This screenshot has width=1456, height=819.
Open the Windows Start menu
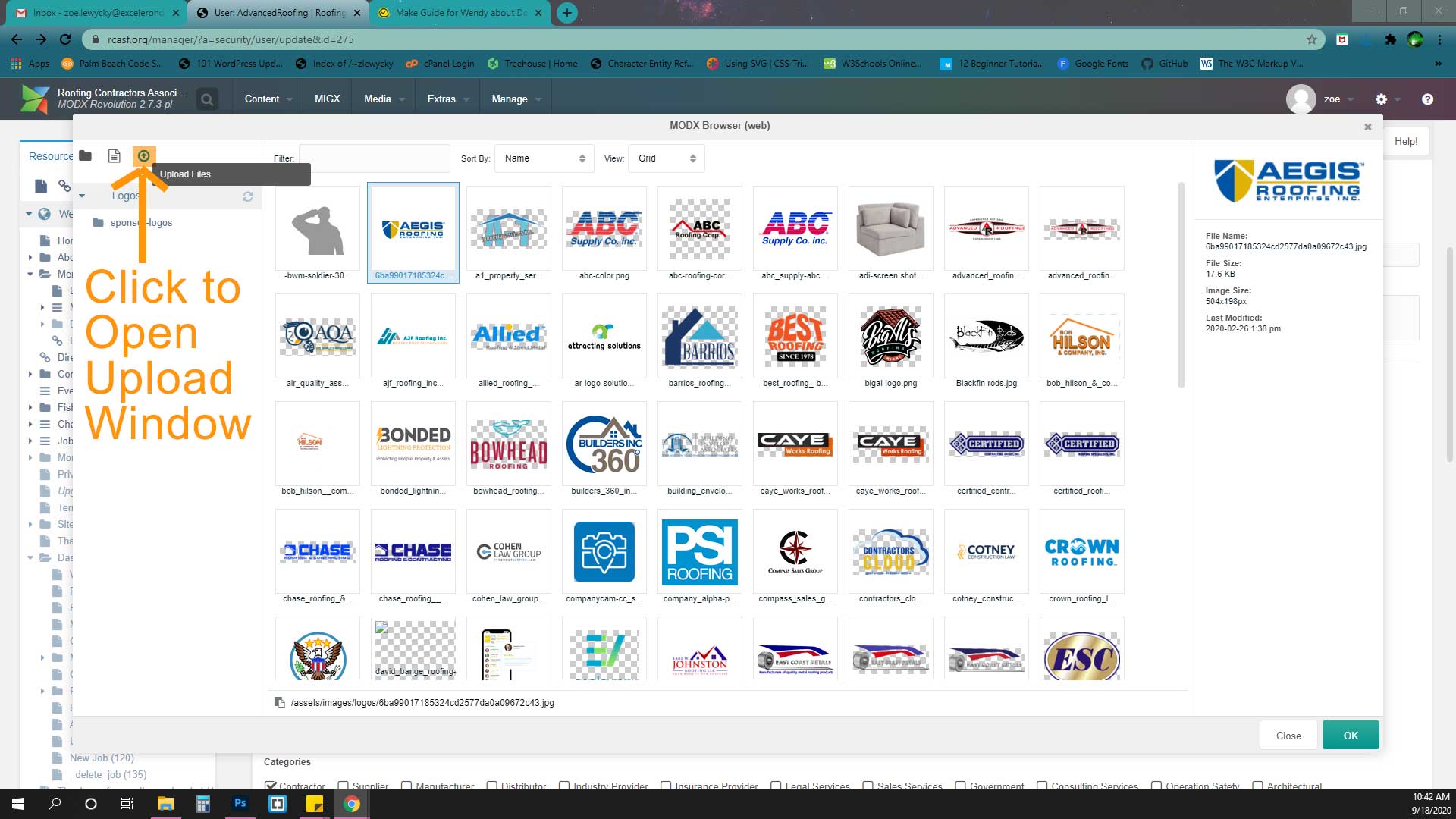click(18, 803)
